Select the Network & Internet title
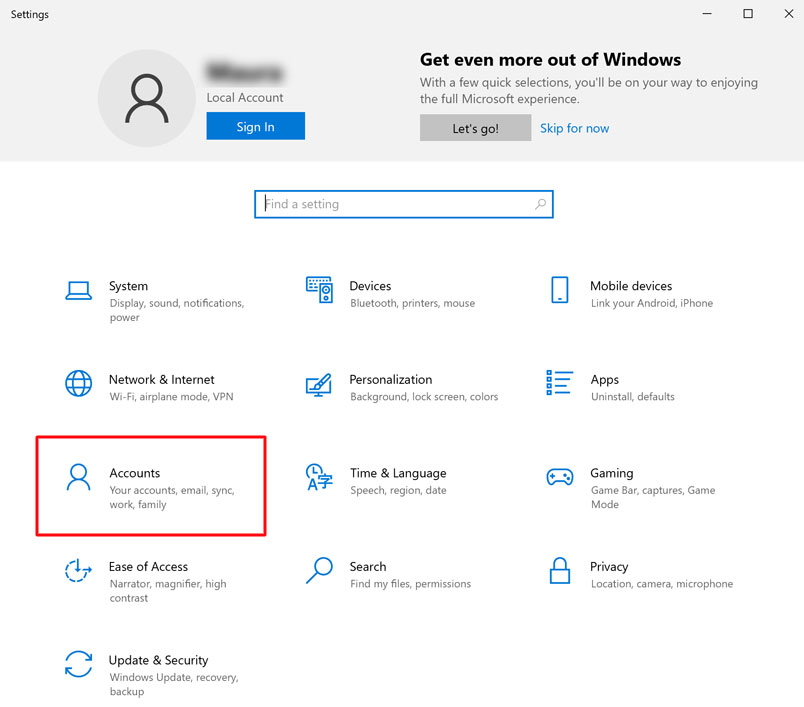The image size is (804, 707). pyautogui.click(x=162, y=379)
